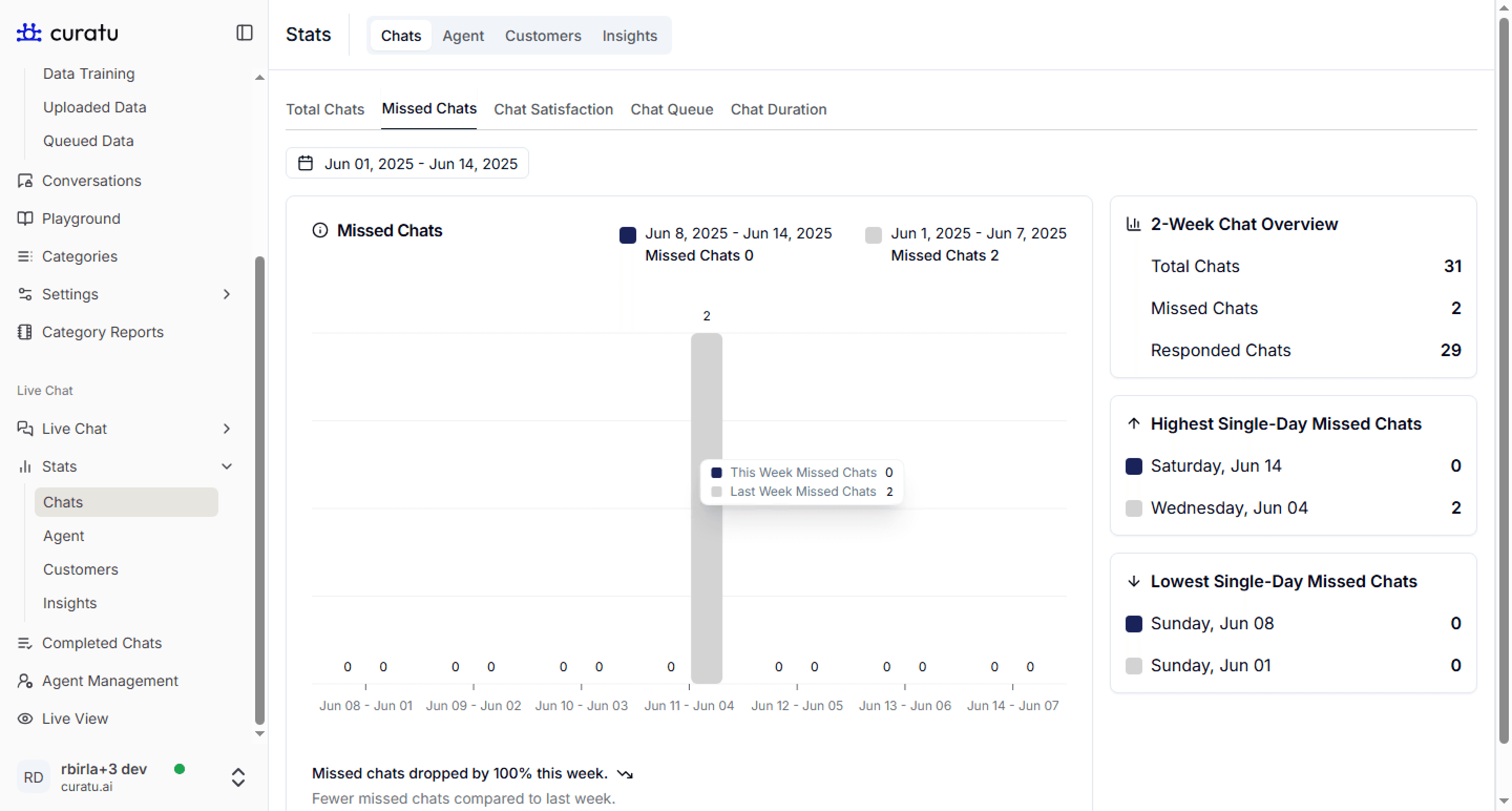This screenshot has width=1512, height=811.
Task: Switch to the Customers top tab
Action: click(x=543, y=35)
